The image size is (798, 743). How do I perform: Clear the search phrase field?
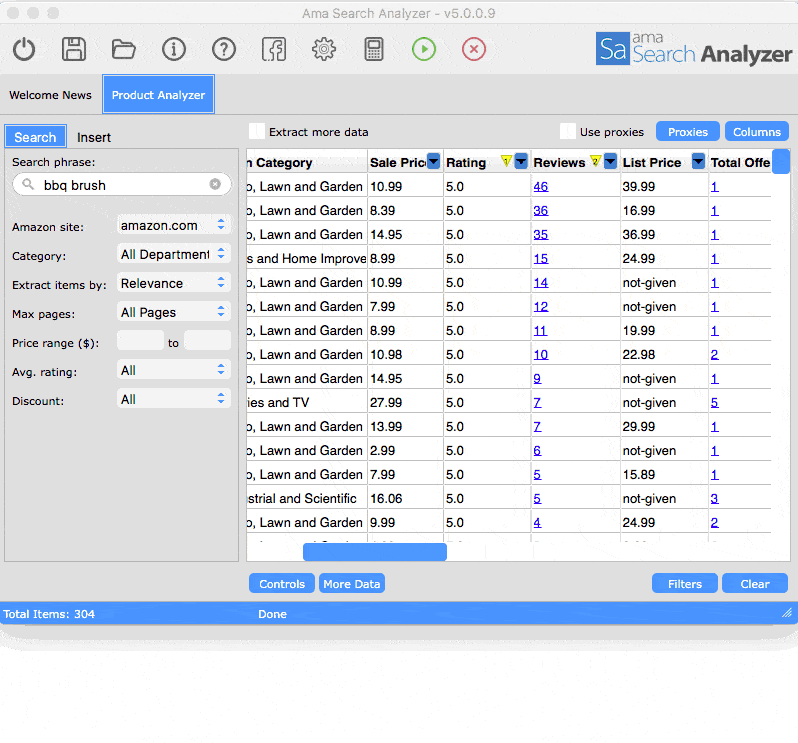(215, 184)
